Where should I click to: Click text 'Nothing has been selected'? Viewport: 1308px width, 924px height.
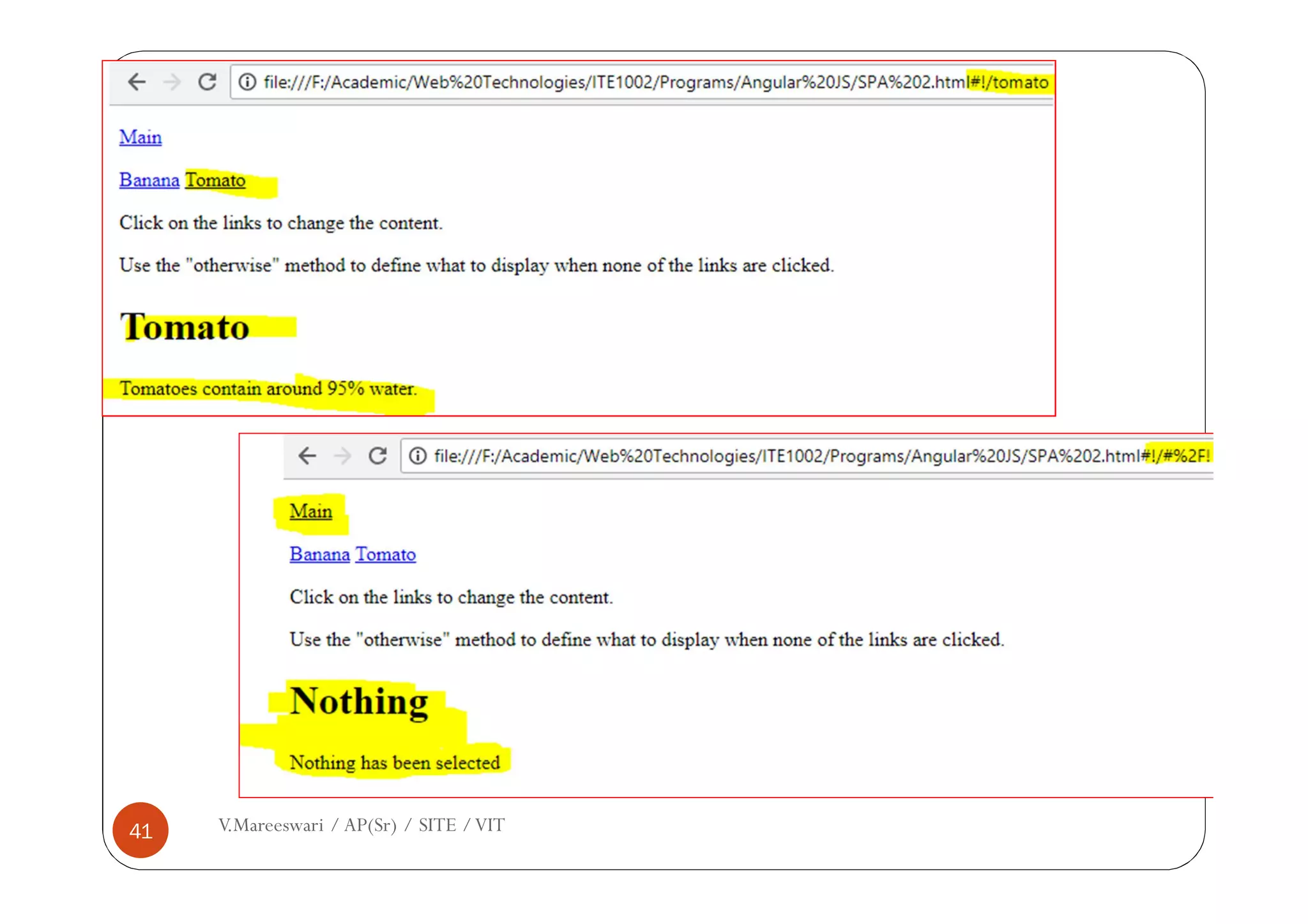[x=395, y=762]
